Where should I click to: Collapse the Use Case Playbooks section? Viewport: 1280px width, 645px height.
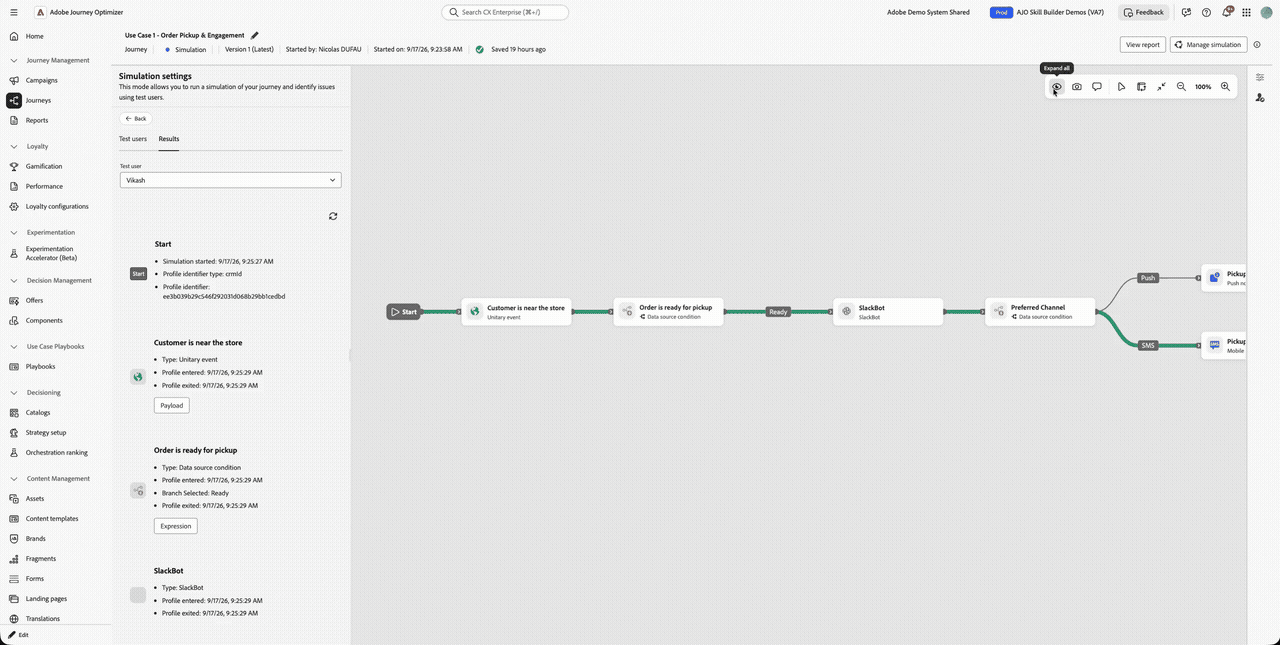pos(14,346)
